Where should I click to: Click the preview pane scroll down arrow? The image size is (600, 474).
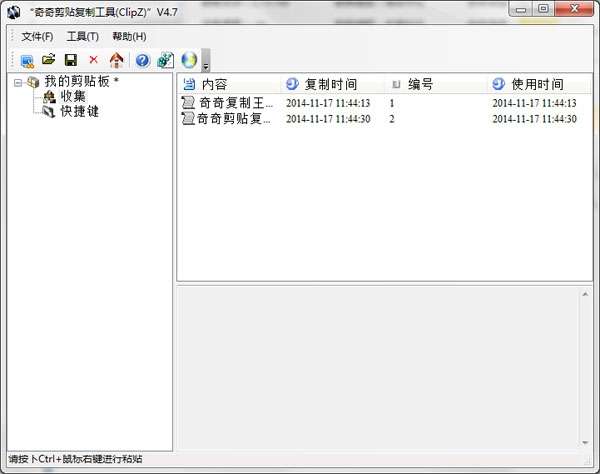point(585,443)
